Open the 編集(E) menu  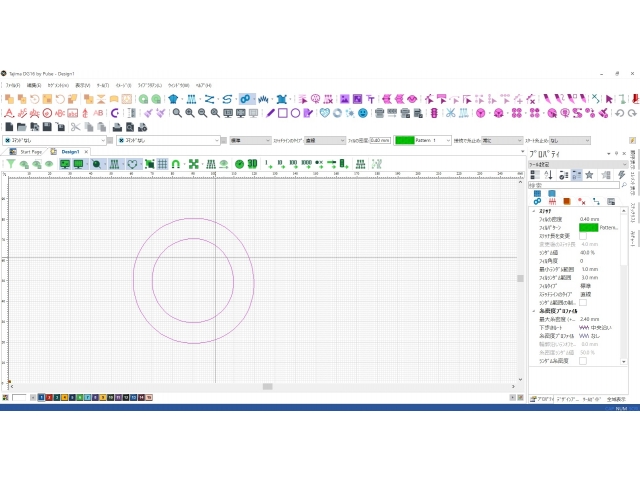point(34,85)
